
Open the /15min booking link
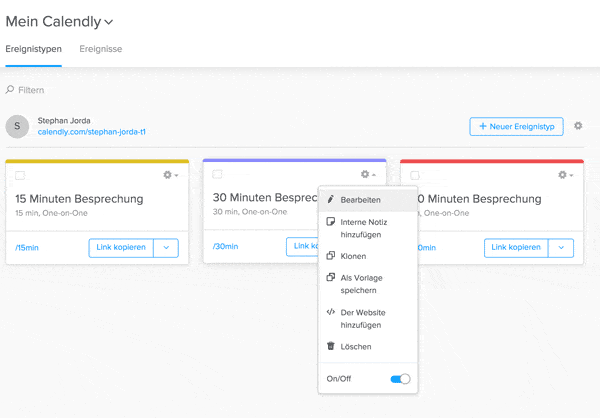point(27,248)
